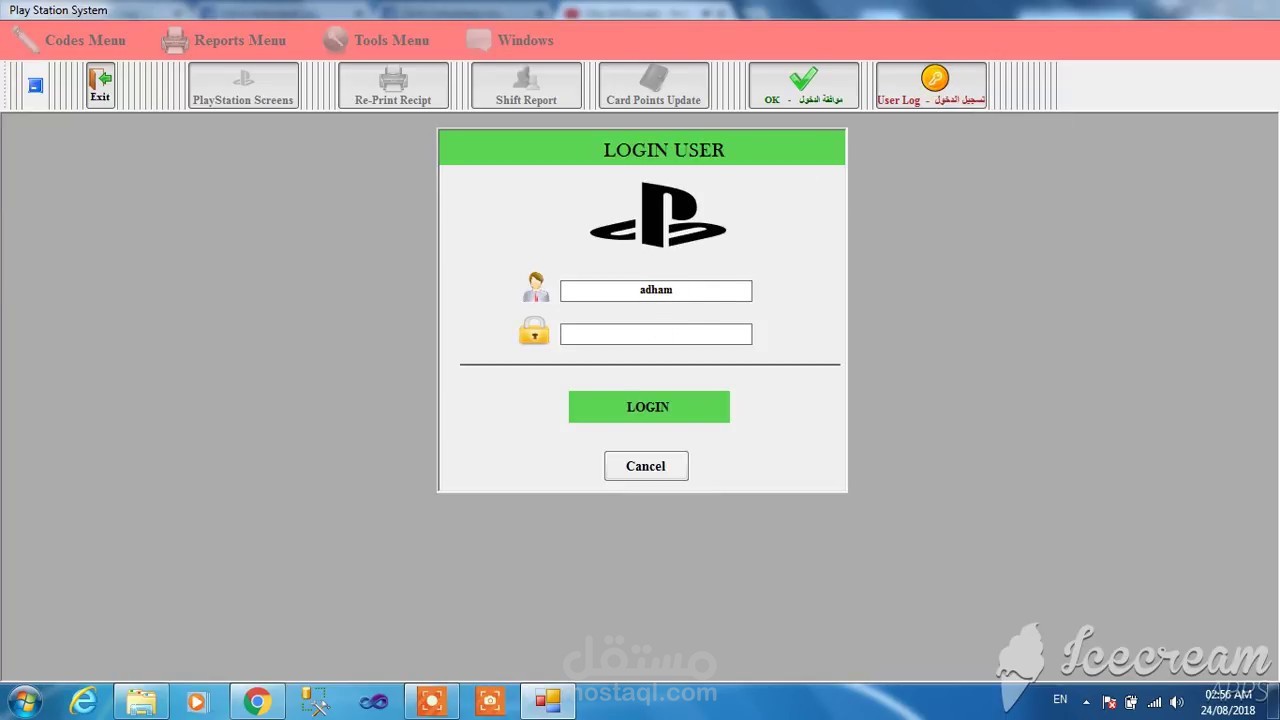Click the padlock icon beside the password field
Viewport: 1280px width, 720px height.
click(534, 331)
